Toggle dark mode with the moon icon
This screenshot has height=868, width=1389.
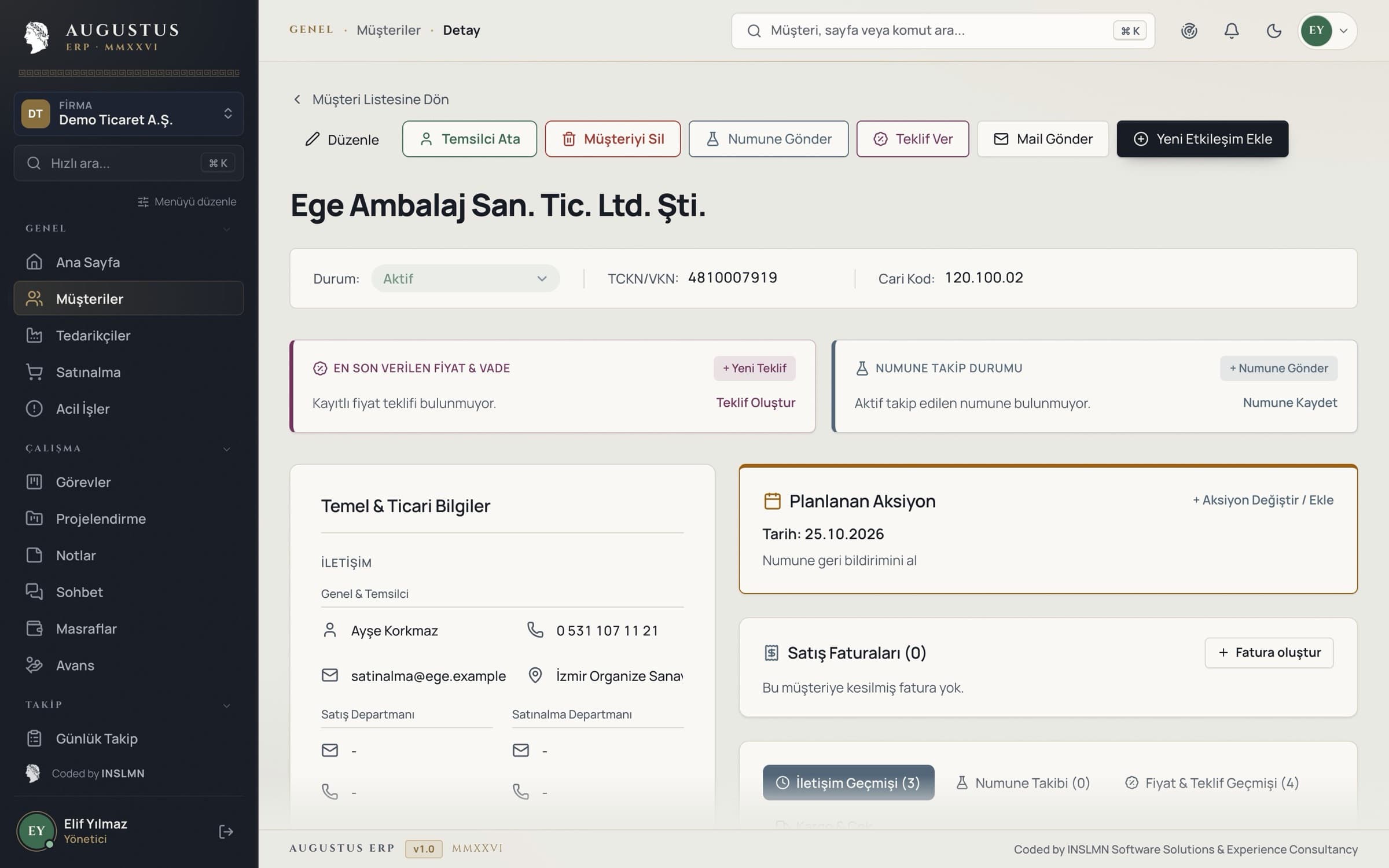point(1274,31)
